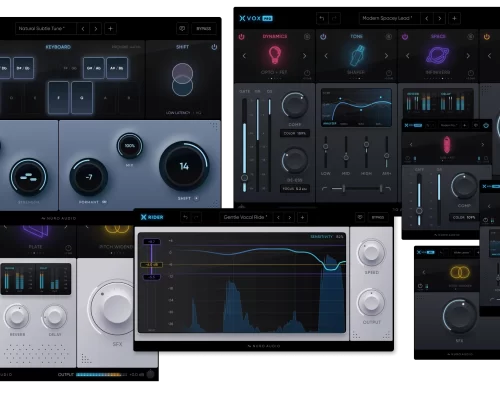Viewport: 500px width, 400px height.
Task: Open Space module settings icon
Action: tap(470, 37)
